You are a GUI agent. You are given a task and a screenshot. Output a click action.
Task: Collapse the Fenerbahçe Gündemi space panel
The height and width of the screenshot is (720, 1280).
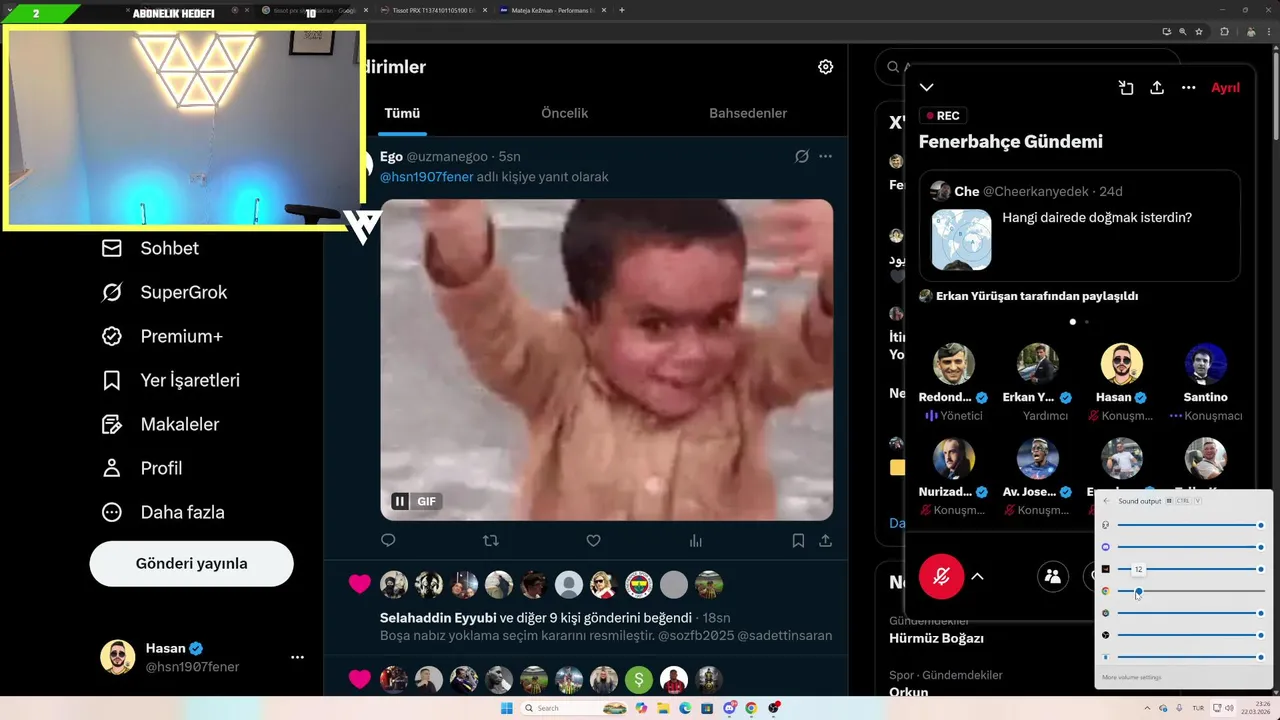click(927, 88)
